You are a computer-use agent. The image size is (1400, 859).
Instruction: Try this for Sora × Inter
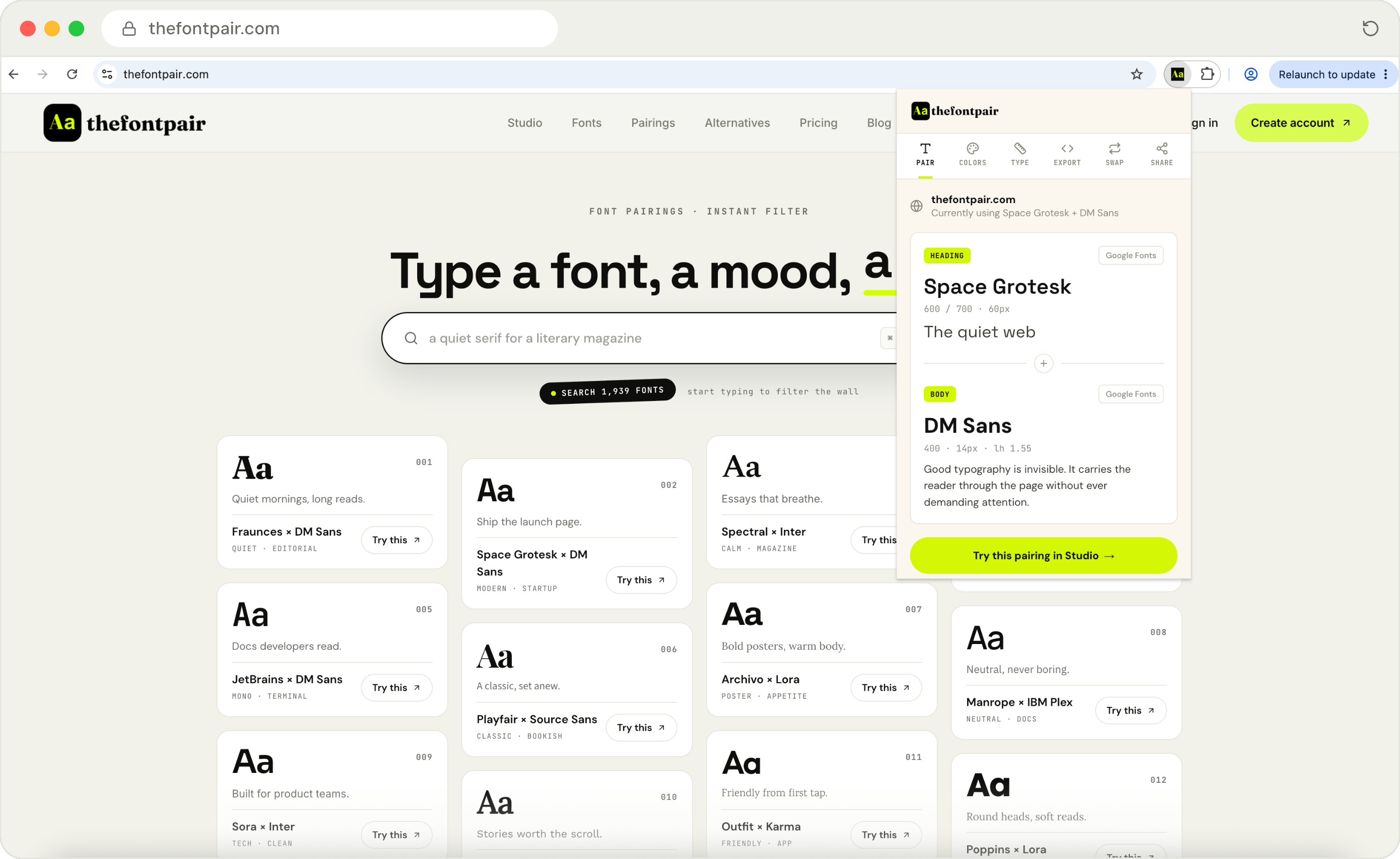tap(396, 835)
